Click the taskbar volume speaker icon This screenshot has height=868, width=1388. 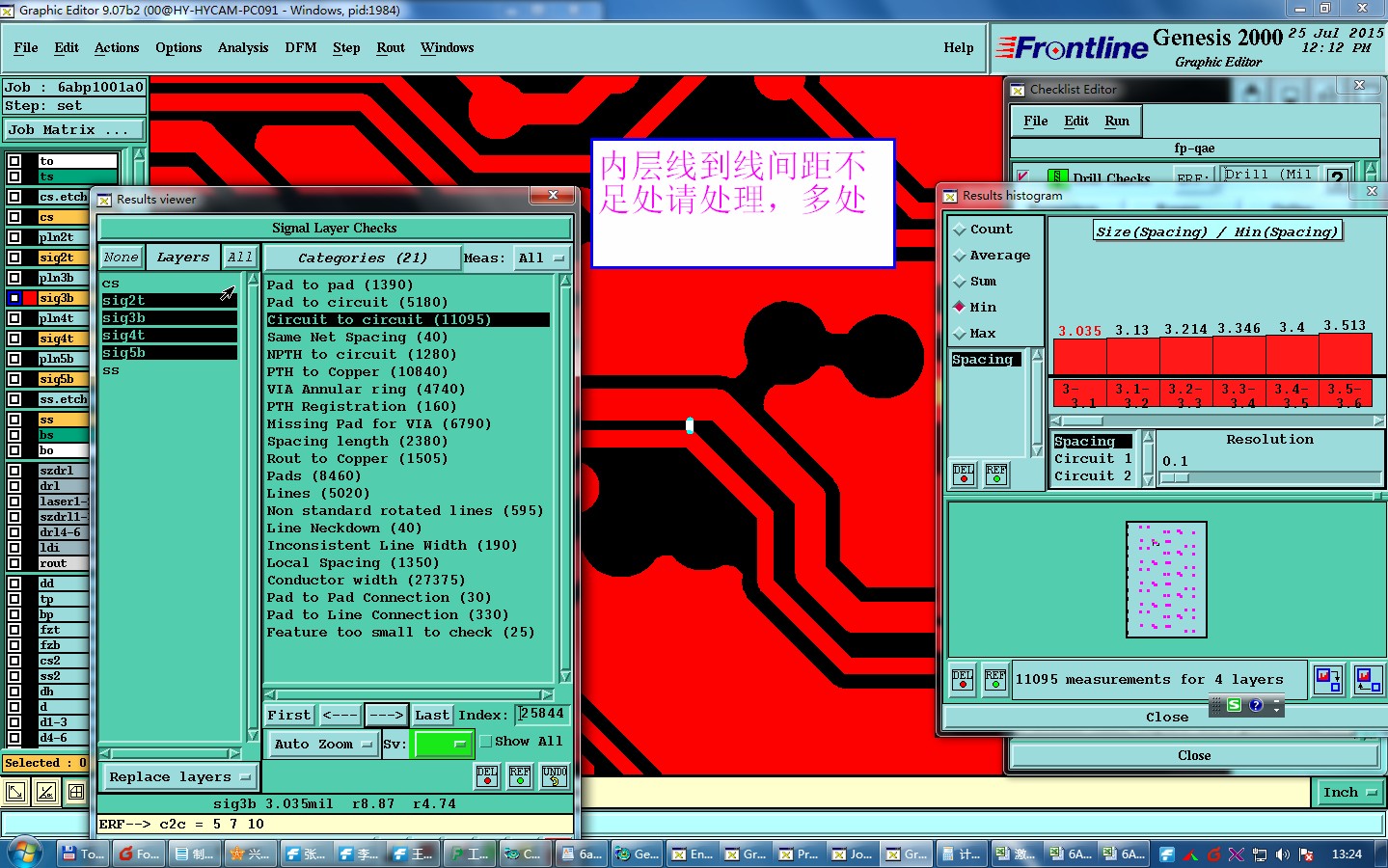point(1282,854)
